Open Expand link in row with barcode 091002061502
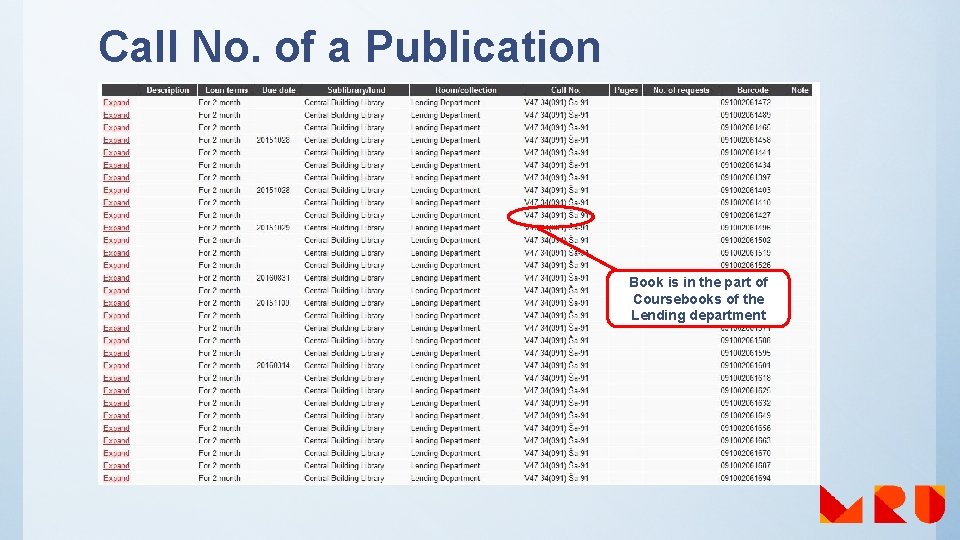Viewport: 960px width, 540px height. [x=116, y=241]
